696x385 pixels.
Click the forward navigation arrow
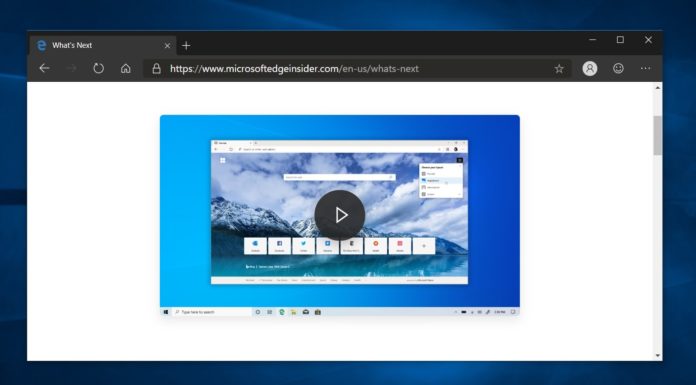pyautogui.click(x=71, y=68)
